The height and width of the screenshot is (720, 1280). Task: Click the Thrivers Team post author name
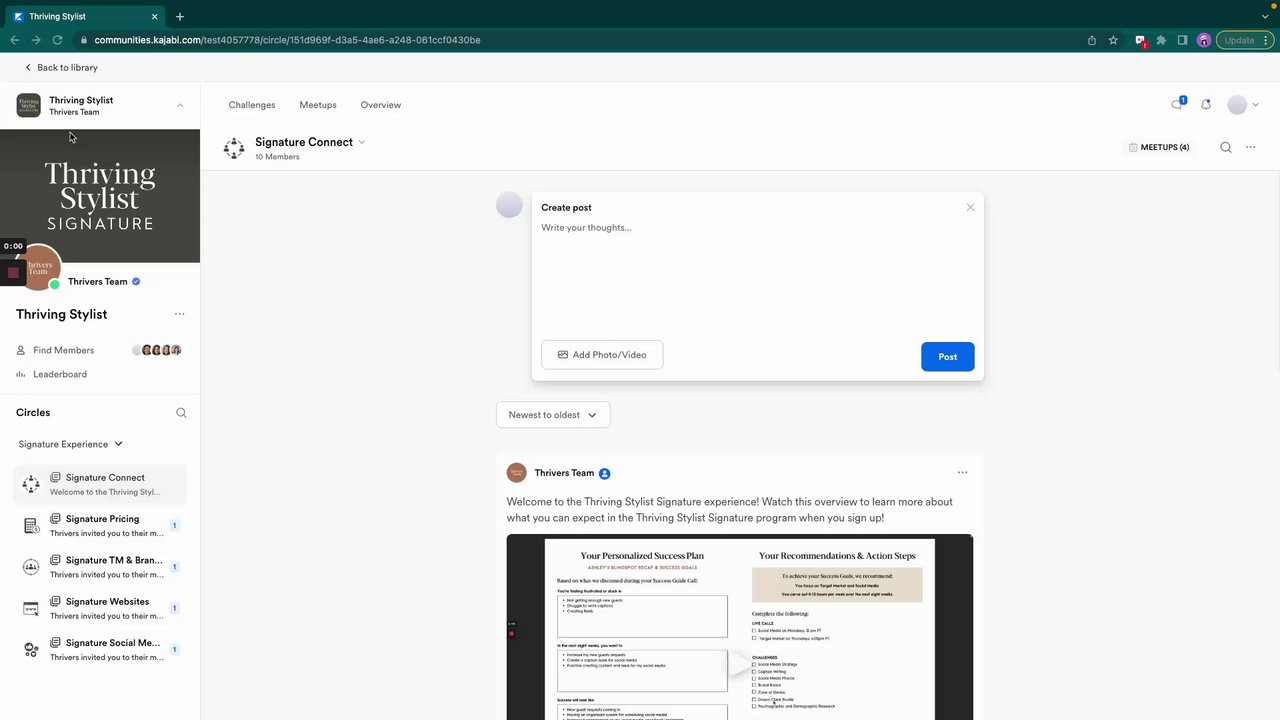pyautogui.click(x=564, y=473)
